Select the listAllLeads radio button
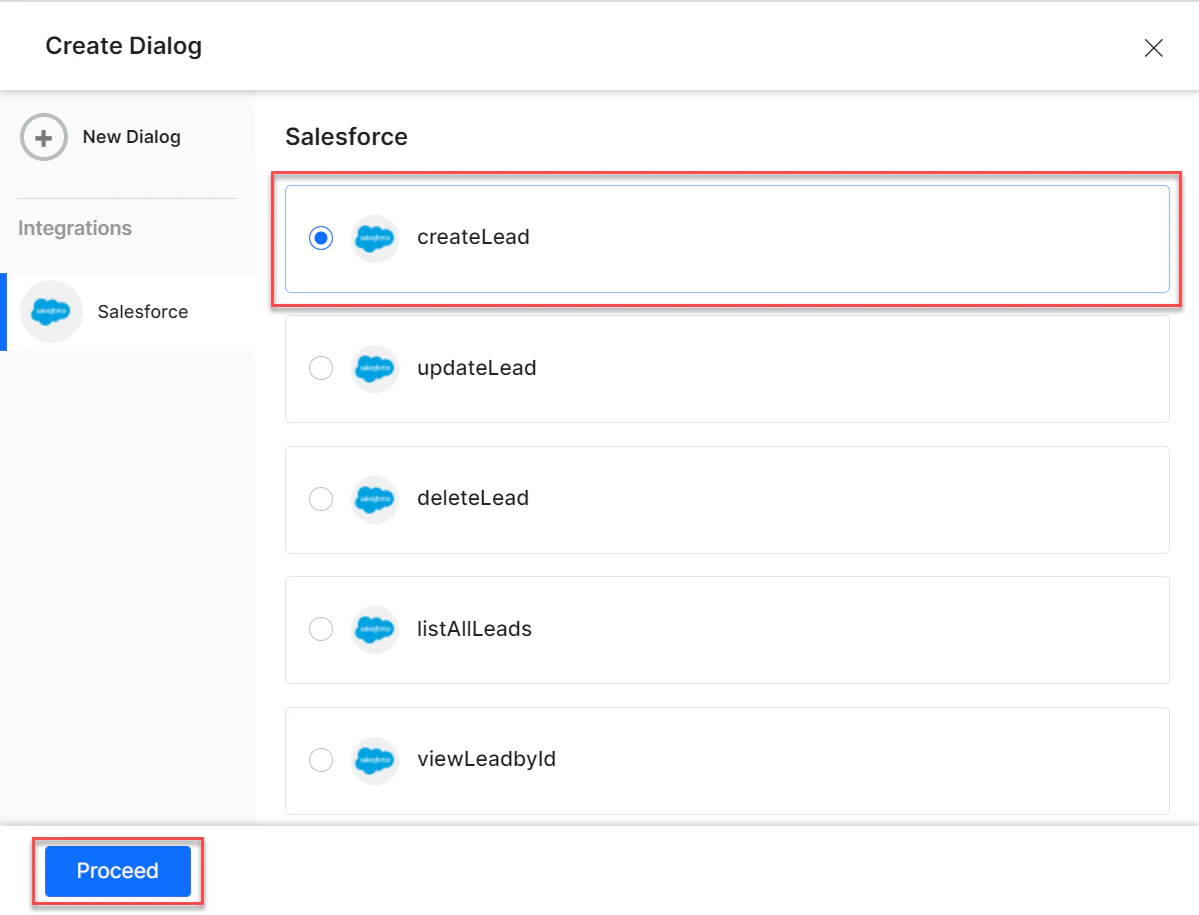 (x=321, y=629)
